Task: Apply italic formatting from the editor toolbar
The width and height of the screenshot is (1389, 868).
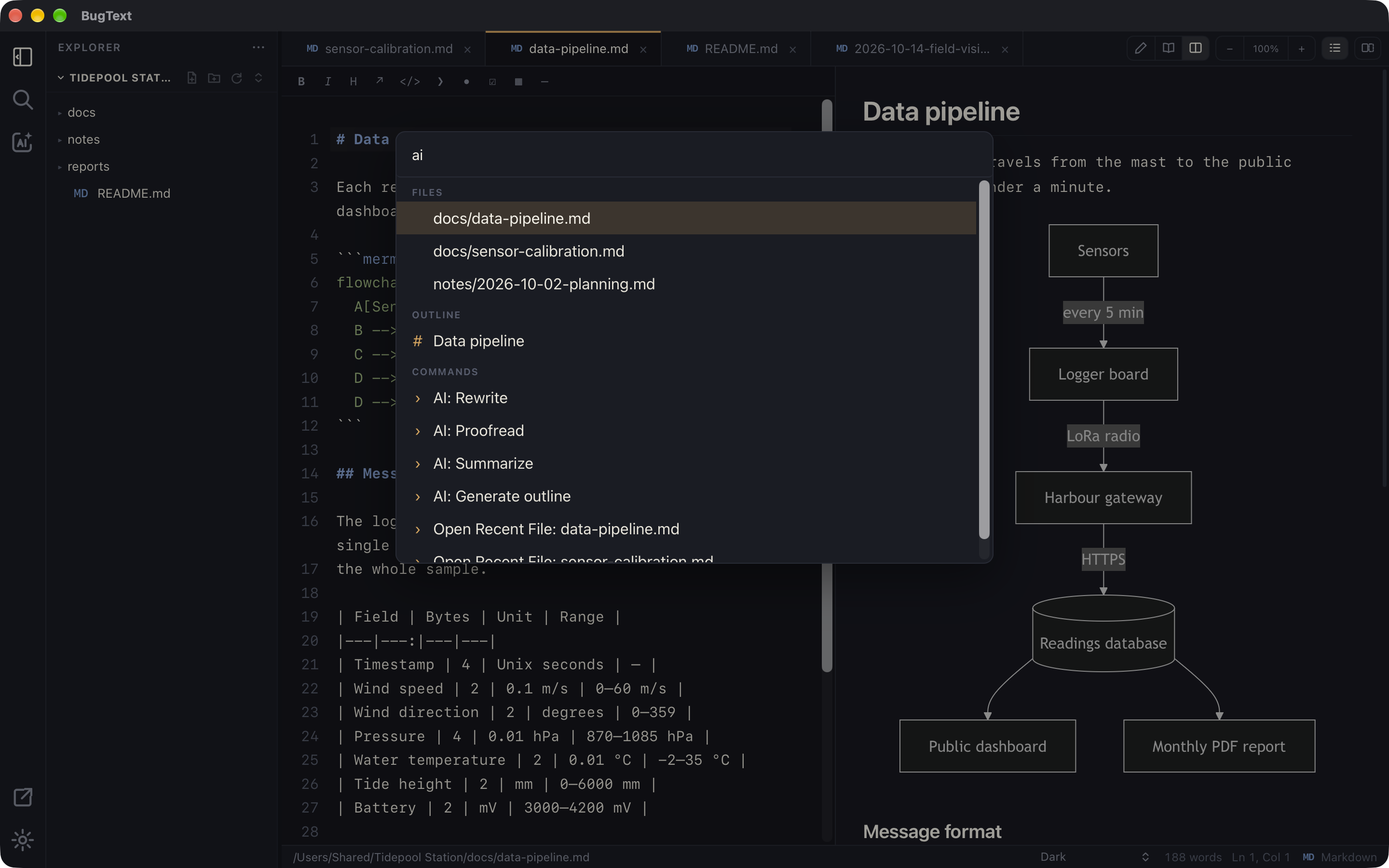Action: pos(328,81)
